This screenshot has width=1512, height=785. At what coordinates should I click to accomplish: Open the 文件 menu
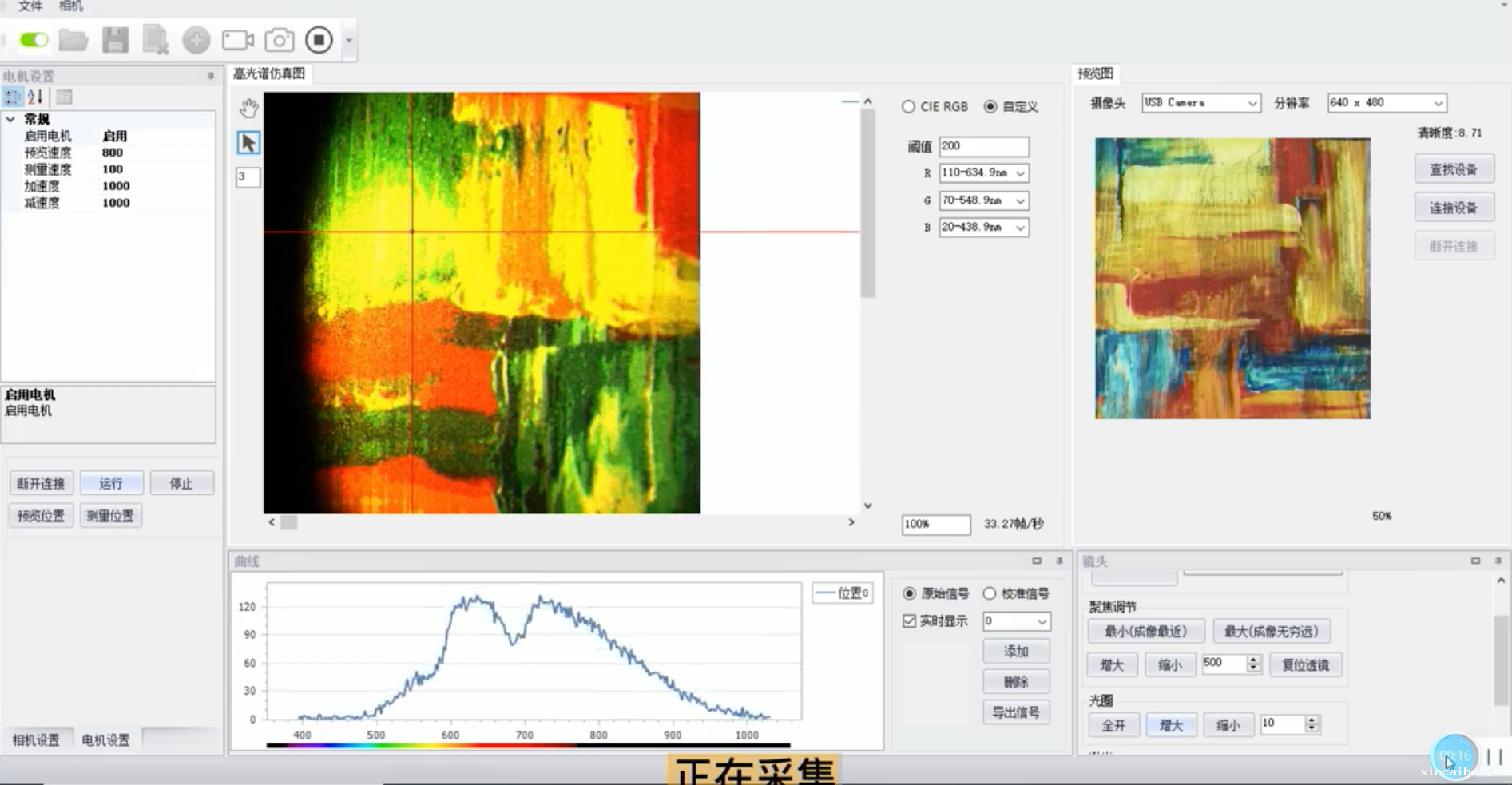30,6
